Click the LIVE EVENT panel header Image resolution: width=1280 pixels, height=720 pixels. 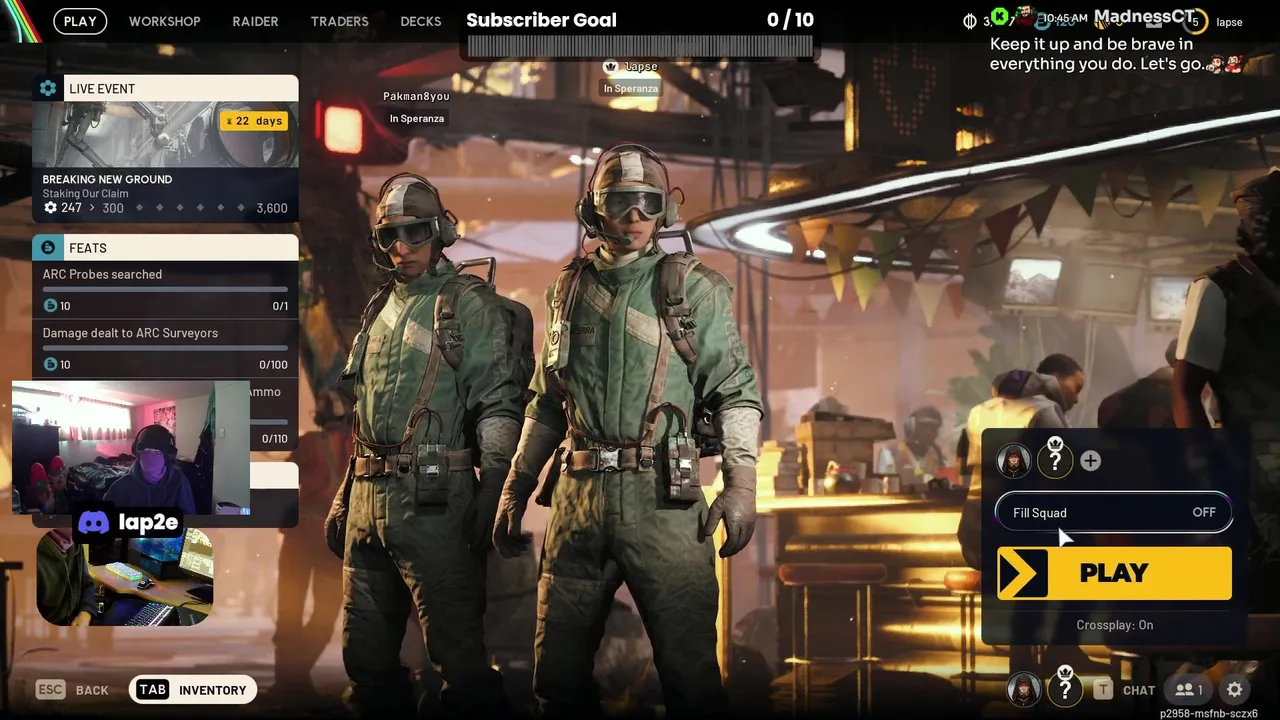pos(165,88)
